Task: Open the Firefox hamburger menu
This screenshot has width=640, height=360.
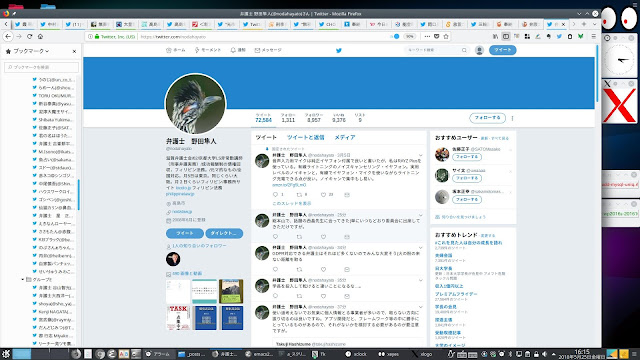Action: pyautogui.click(x=594, y=36)
